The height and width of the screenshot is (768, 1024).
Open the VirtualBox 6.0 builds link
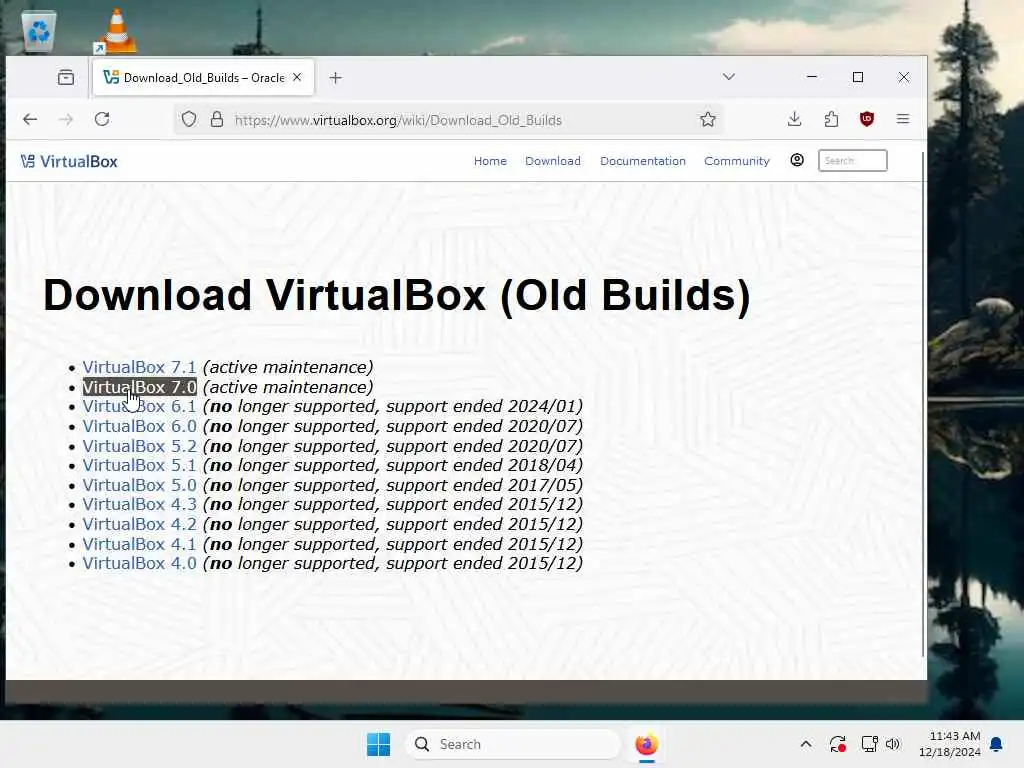click(x=139, y=426)
